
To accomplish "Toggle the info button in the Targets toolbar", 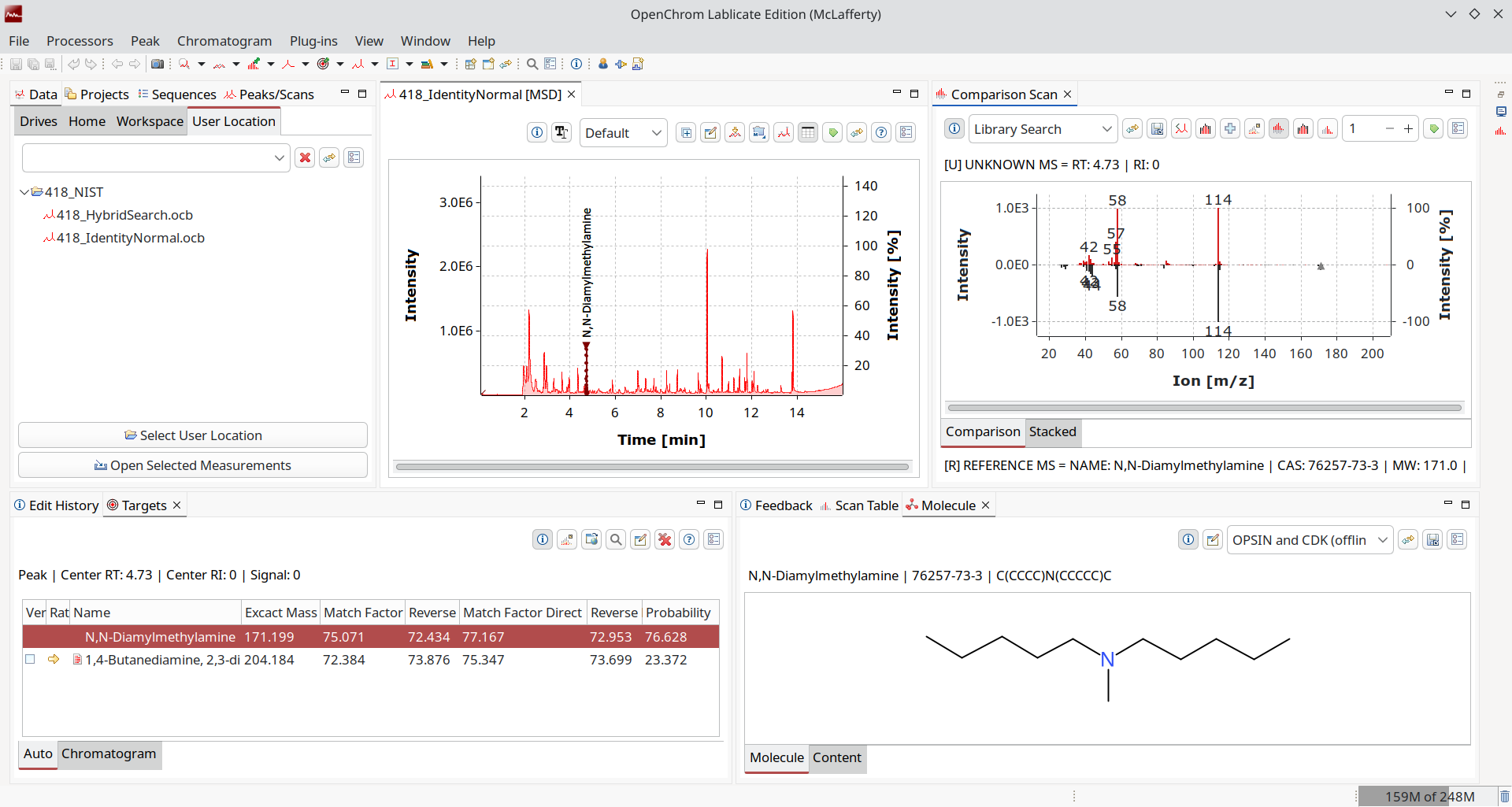I will [x=543, y=540].
